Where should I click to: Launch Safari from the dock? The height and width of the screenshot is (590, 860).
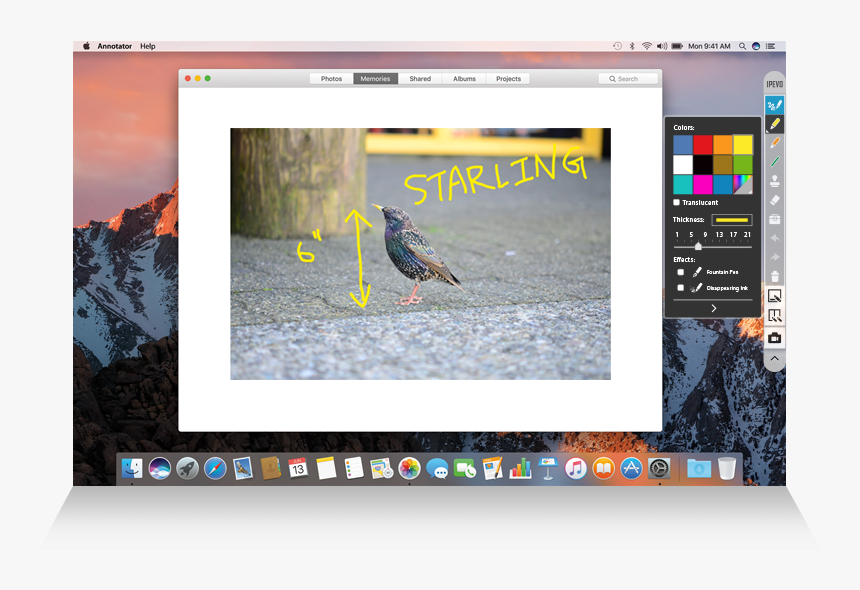coord(215,469)
